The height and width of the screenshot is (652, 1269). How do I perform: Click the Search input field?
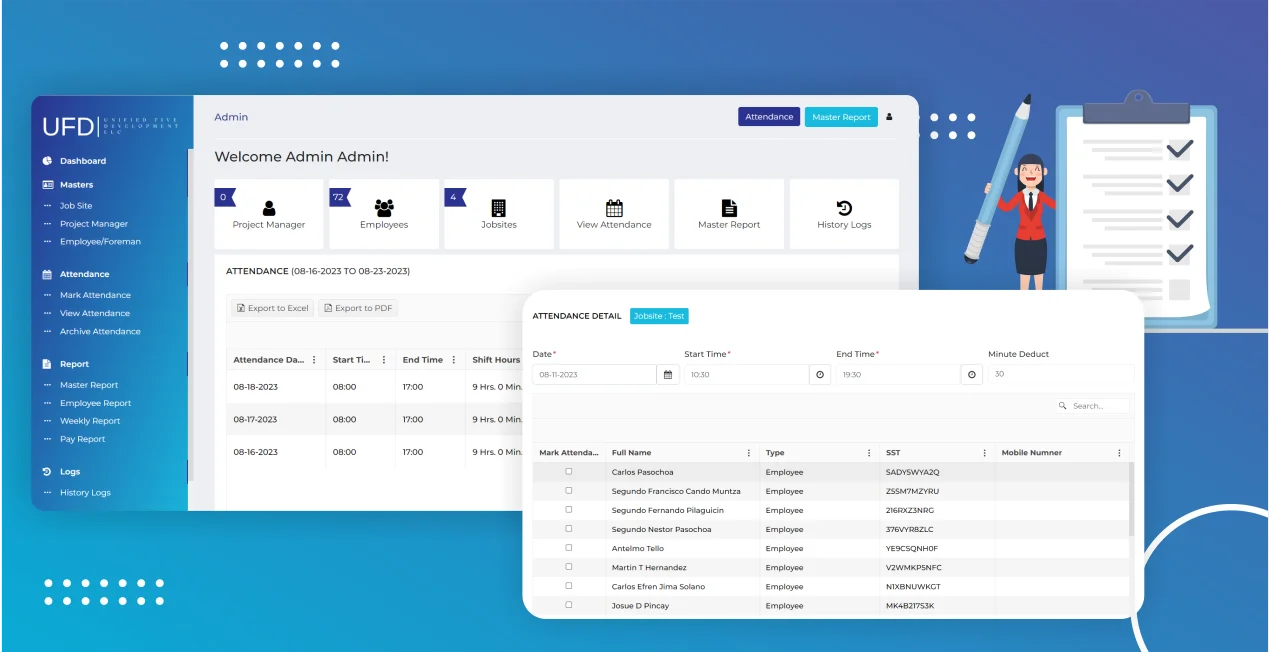1098,406
